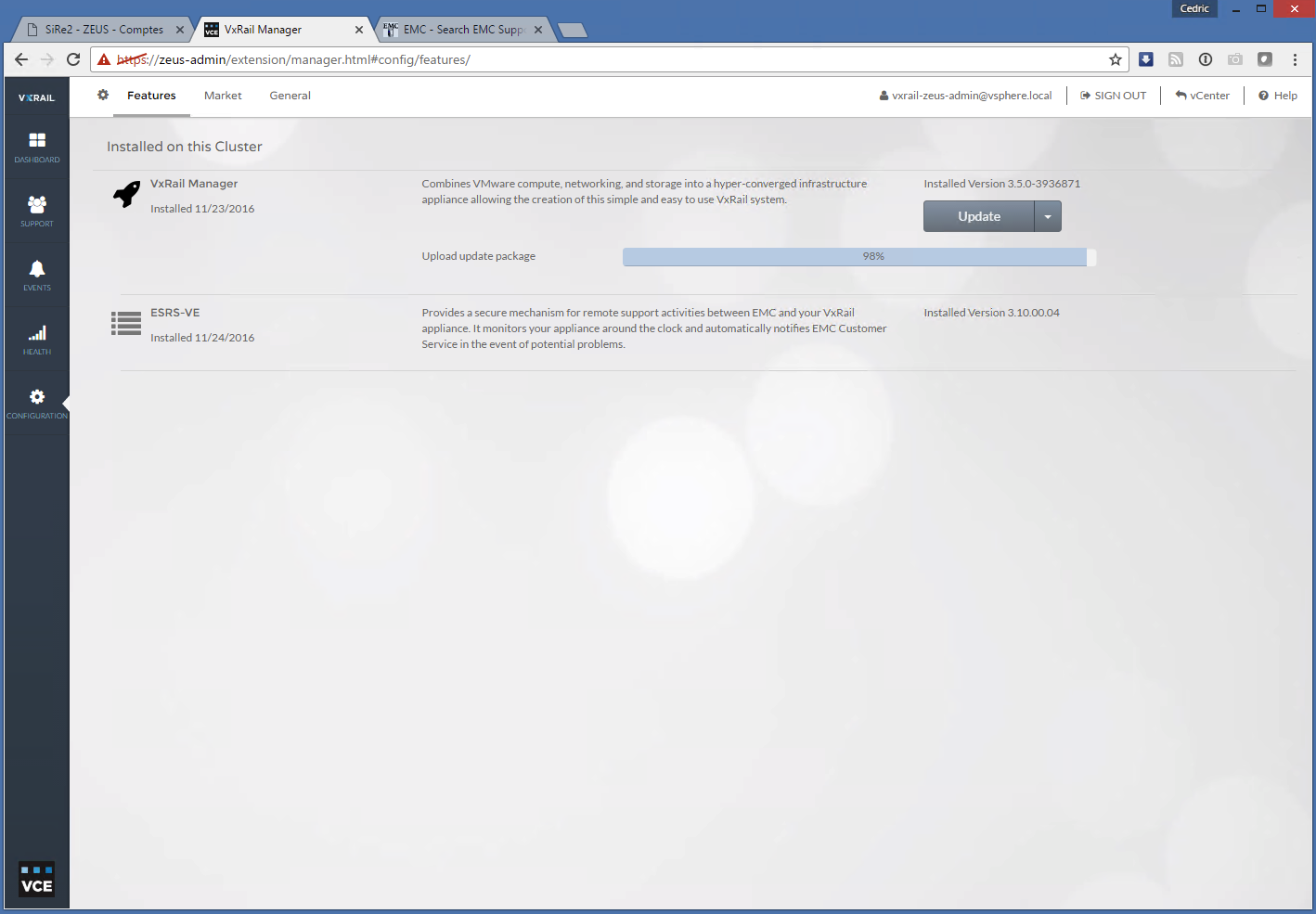Click the VxRail Manager rocket icon

pyautogui.click(x=126, y=194)
